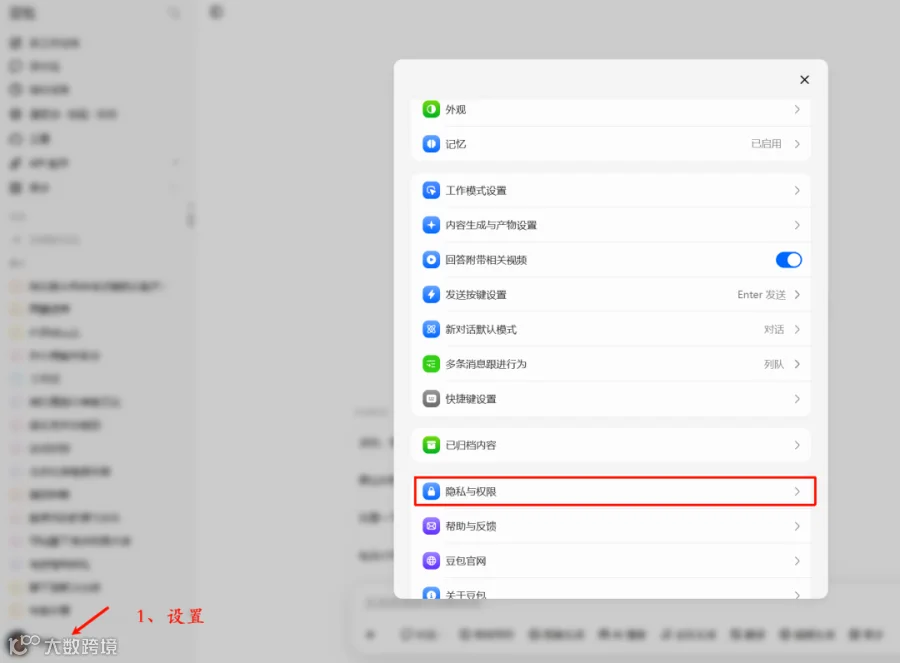Click the lightning icon for 发送按键设置

(x=431, y=294)
